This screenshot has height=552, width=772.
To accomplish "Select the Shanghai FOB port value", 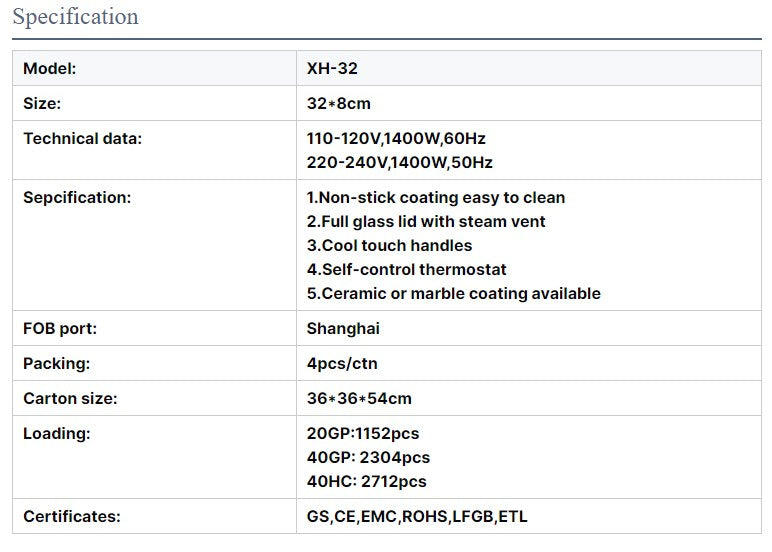I will [343, 328].
